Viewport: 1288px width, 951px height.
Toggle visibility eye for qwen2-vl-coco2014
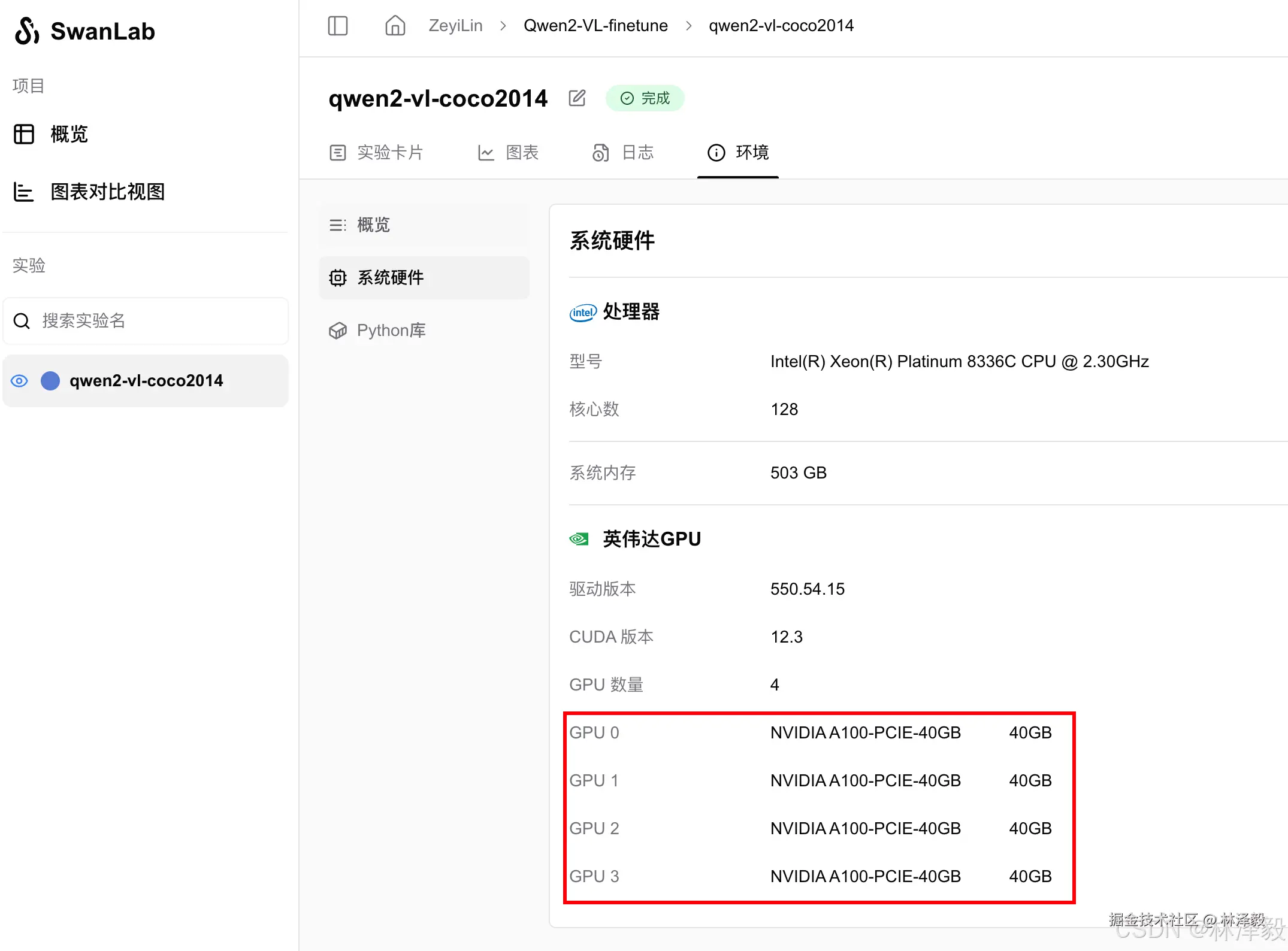click(19, 381)
